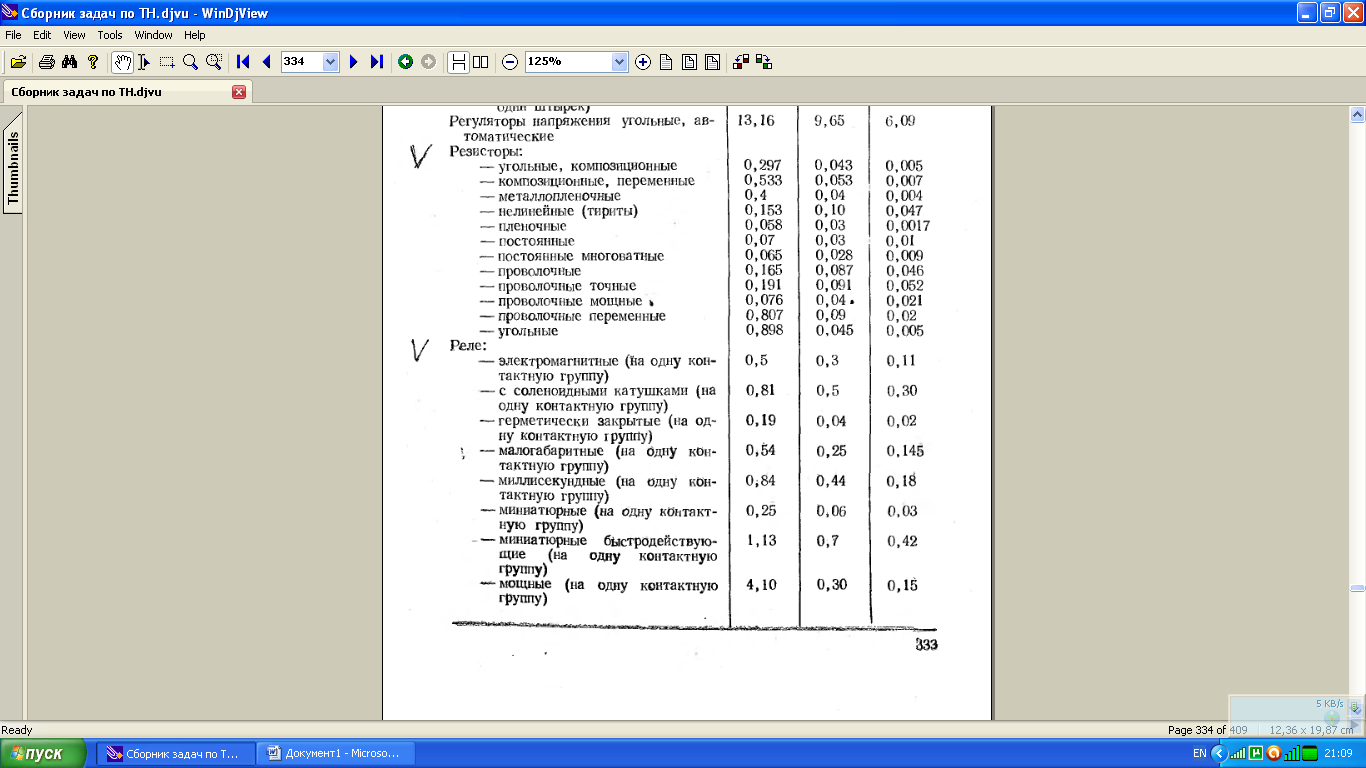This screenshot has width=1366, height=768.
Task: Click the value '0,297' for угольные, композиционные
Action: pyautogui.click(x=763, y=166)
